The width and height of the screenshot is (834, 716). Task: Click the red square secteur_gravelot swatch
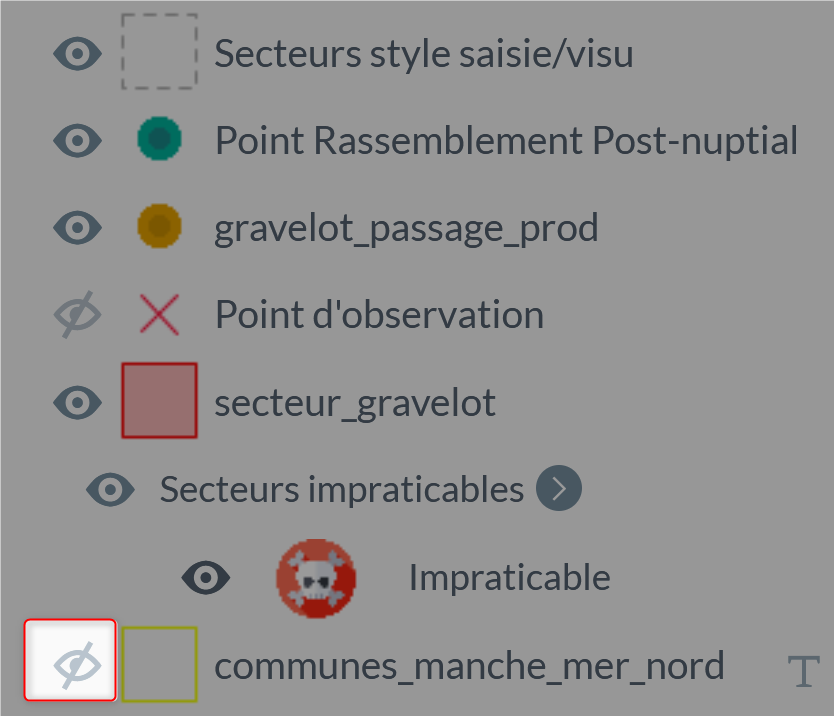coord(160,401)
